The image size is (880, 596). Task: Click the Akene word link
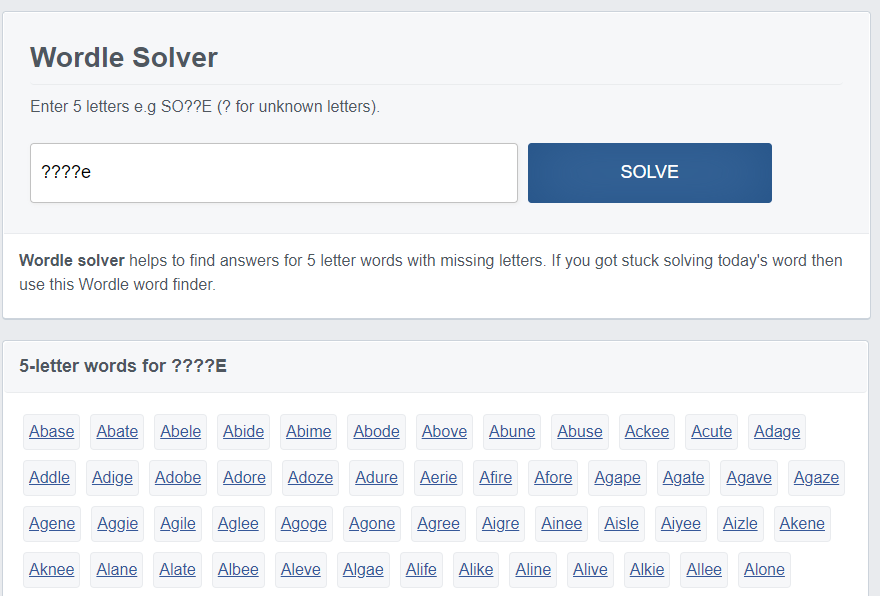[802, 523]
